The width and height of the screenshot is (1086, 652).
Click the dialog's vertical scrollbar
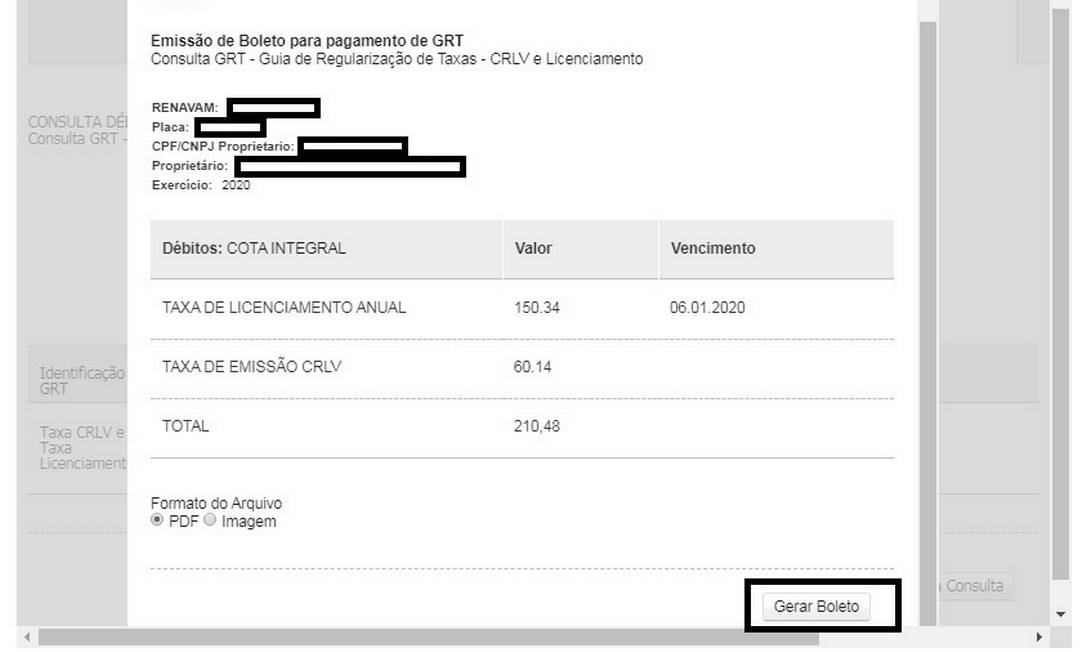(x=927, y=300)
